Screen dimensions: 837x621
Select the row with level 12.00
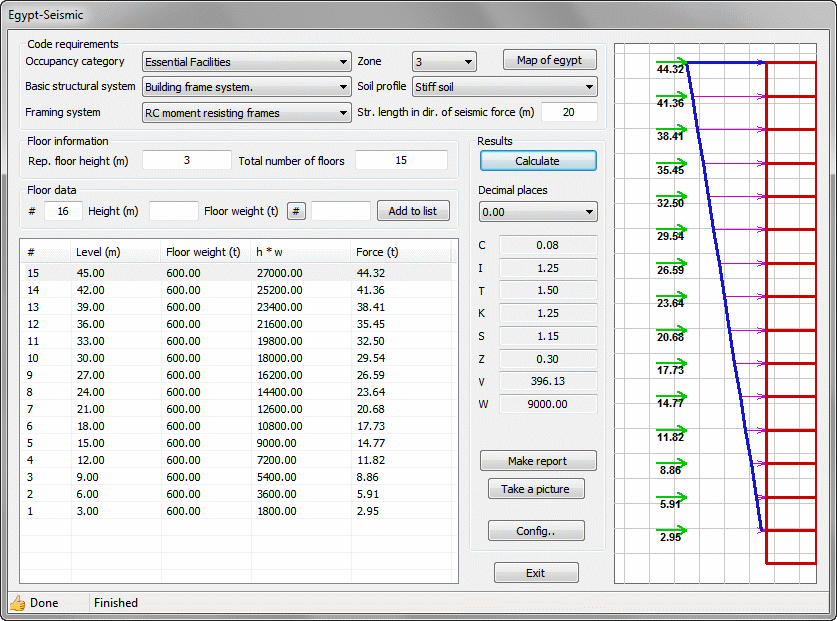tap(238, 460)
